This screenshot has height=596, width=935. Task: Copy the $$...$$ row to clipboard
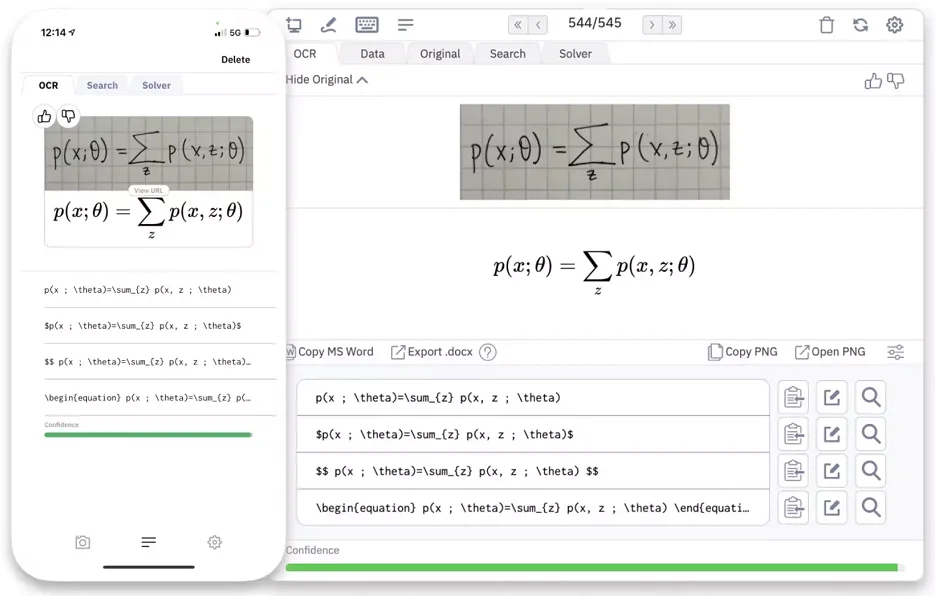tap(793, 471)
